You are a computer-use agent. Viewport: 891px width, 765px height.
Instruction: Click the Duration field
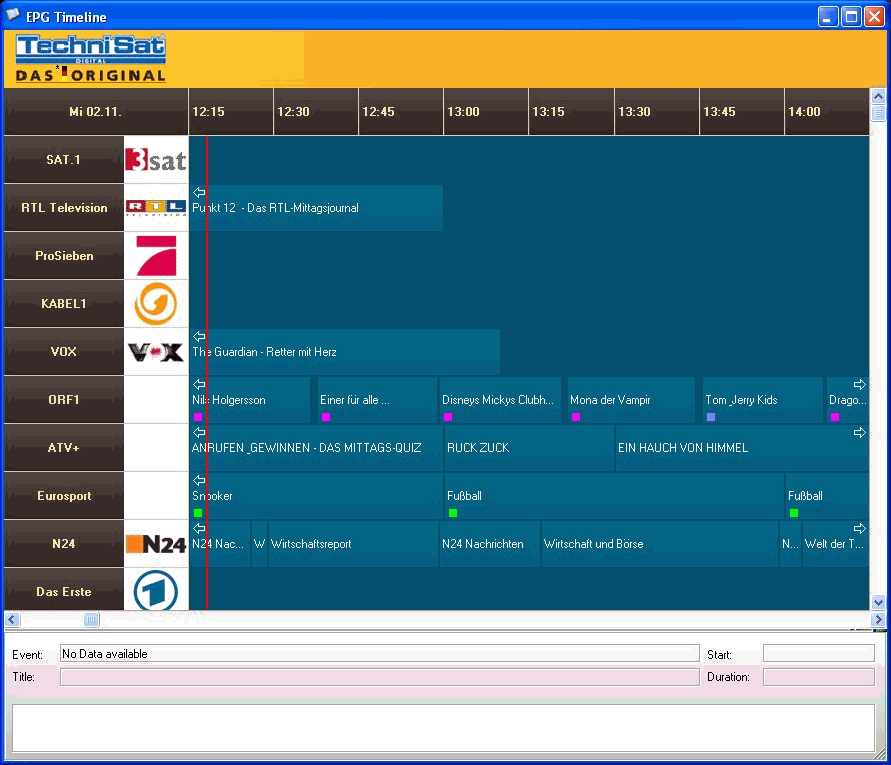pyautogui.click(x=818, y=677)
